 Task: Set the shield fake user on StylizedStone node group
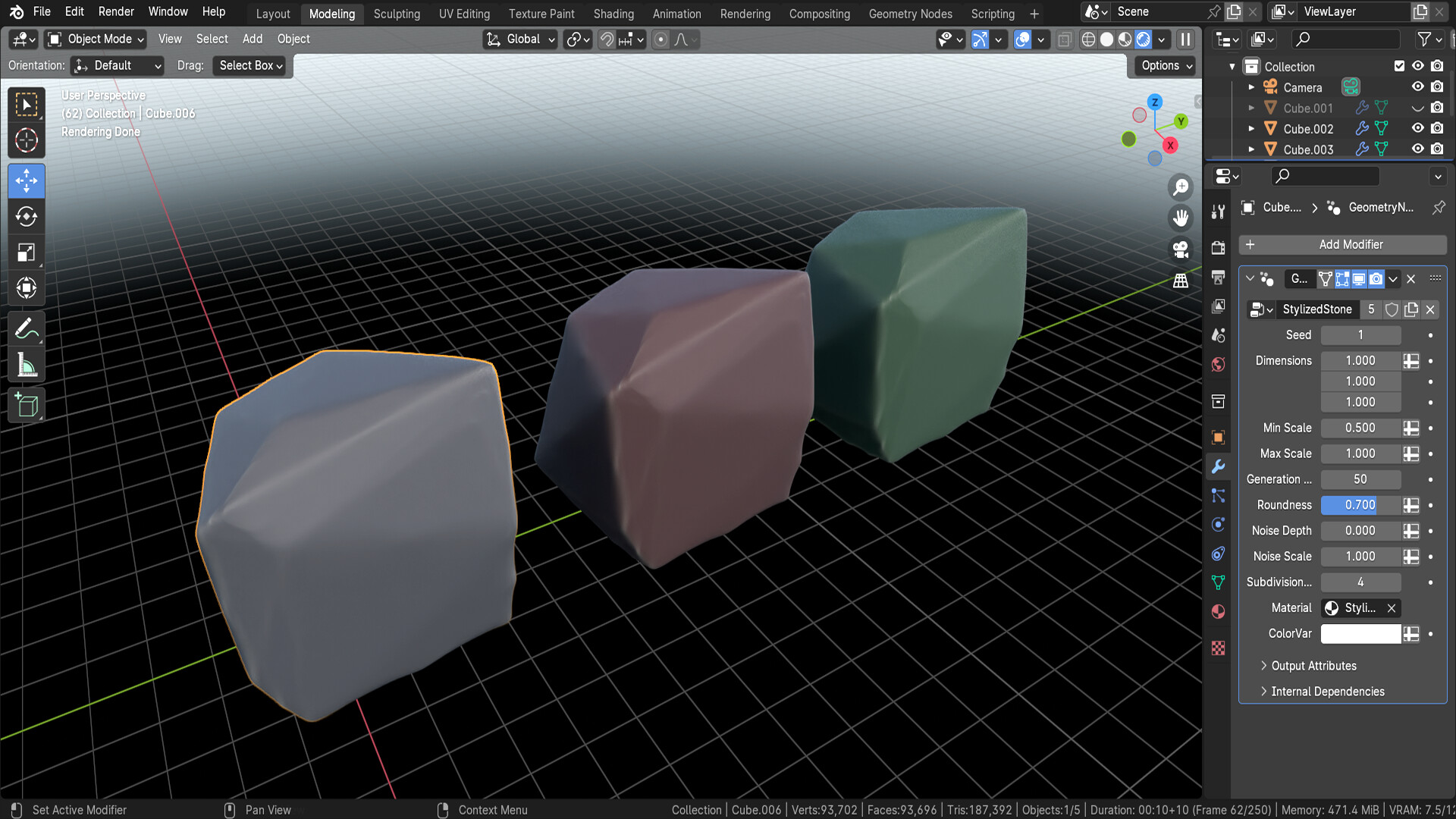point(1392,309)
